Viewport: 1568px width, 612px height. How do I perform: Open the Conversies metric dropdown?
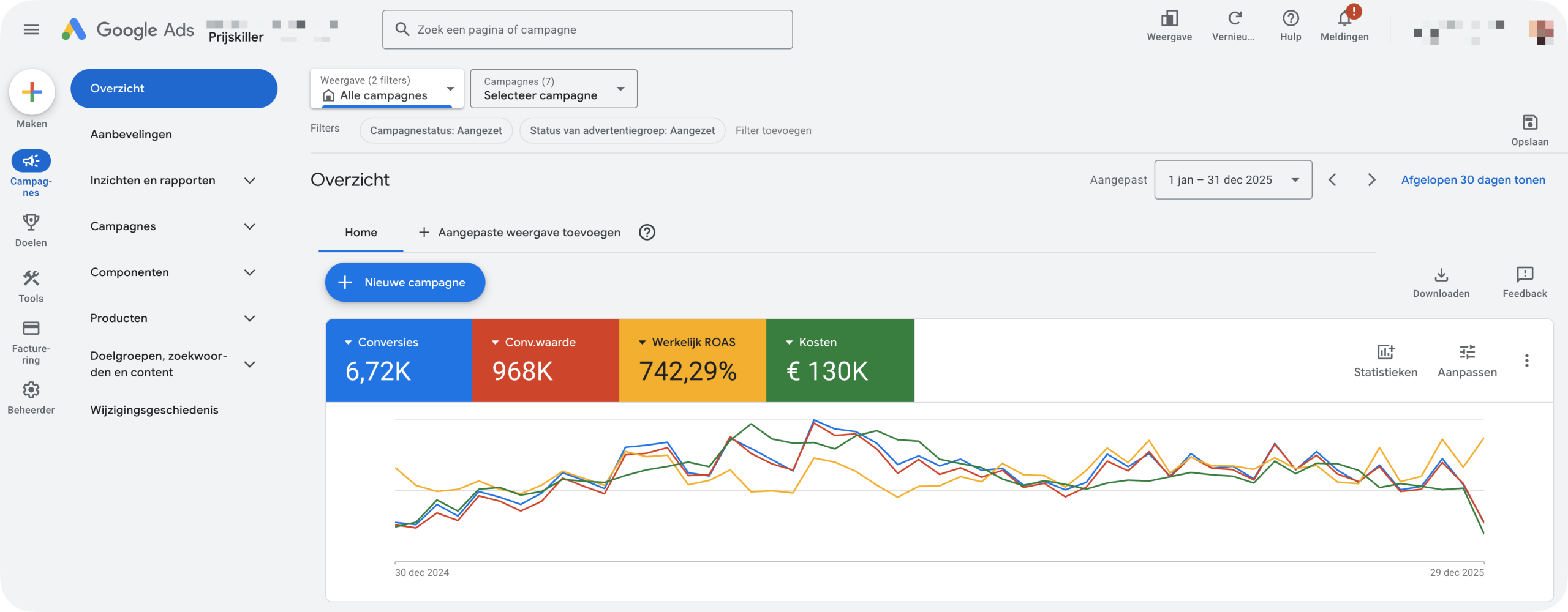coord(382,341)
